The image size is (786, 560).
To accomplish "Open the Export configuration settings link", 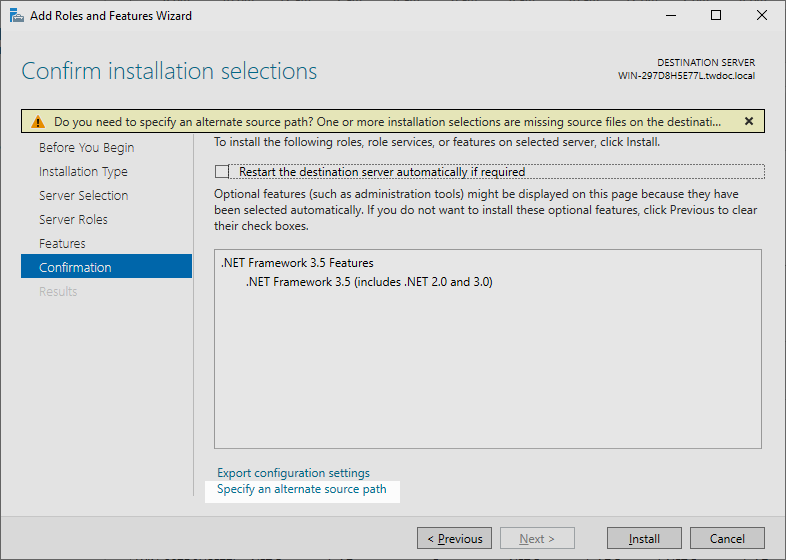I will click(x=293, y=473).
